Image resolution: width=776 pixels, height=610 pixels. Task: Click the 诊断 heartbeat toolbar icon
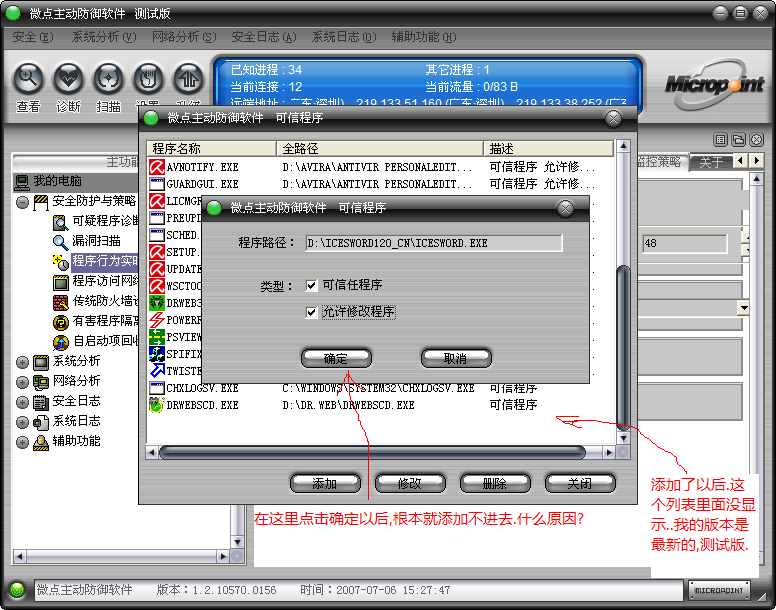68,78
